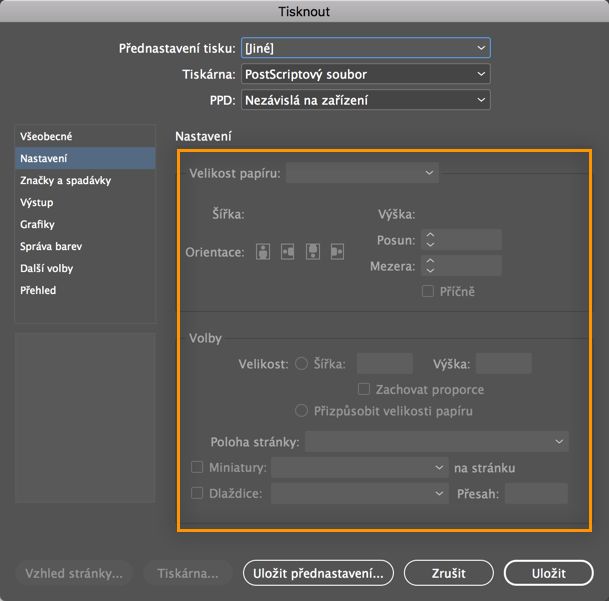Select the landscape orientation icon
609x601 pixels.
[288, 252]
